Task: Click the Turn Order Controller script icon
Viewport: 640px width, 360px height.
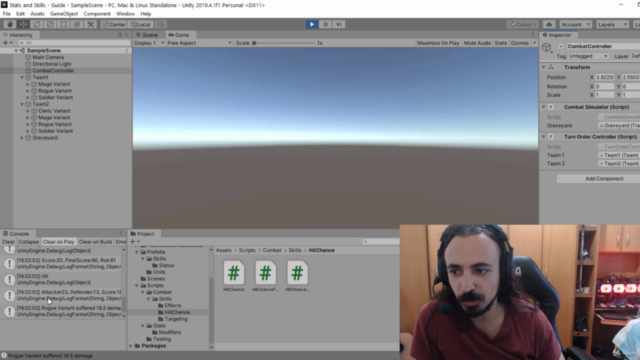Action: pyautogui.click(x=551, y=137)
